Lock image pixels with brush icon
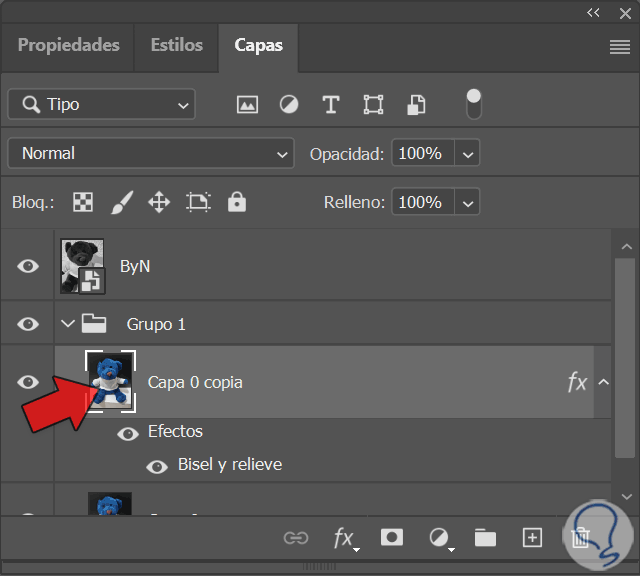This screenshot has height=576, width=640. (x=122, y=202)
